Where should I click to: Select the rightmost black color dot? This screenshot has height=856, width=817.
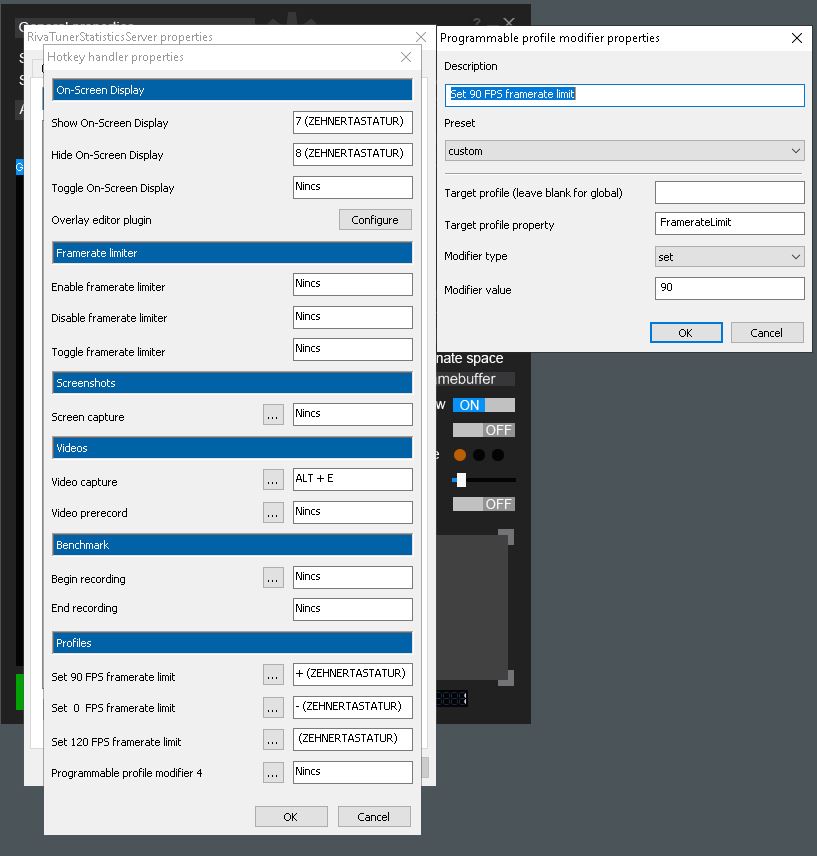[x=498, y=455]
